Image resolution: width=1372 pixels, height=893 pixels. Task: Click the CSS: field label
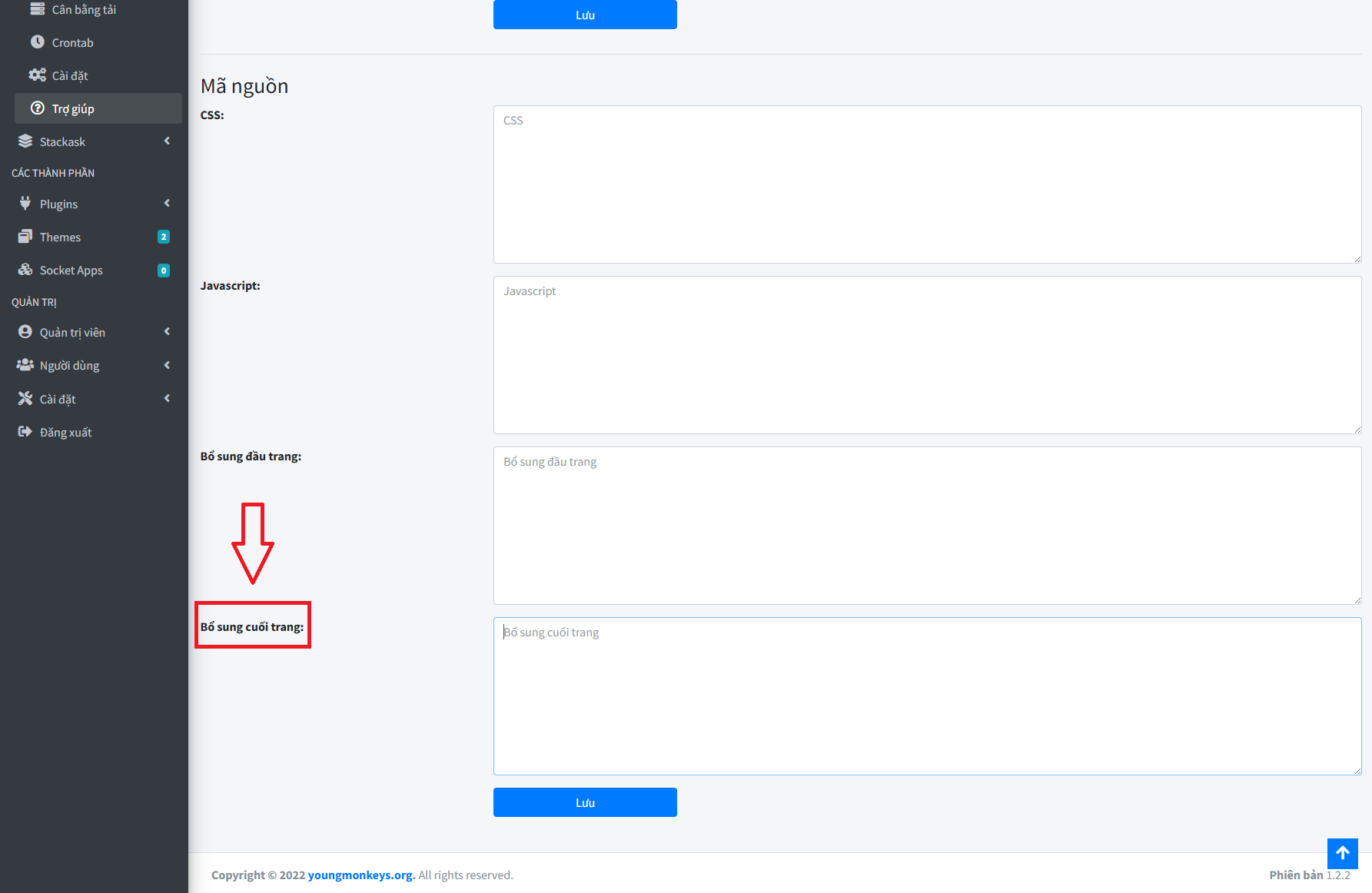tap(212, 115)
